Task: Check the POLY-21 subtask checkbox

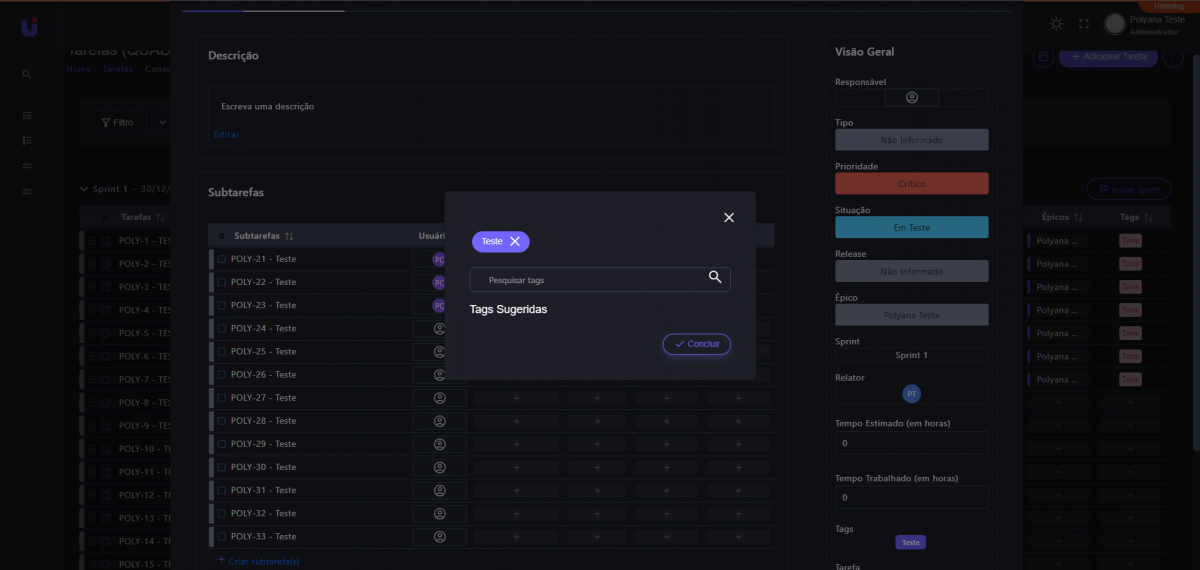Action: 222,259
